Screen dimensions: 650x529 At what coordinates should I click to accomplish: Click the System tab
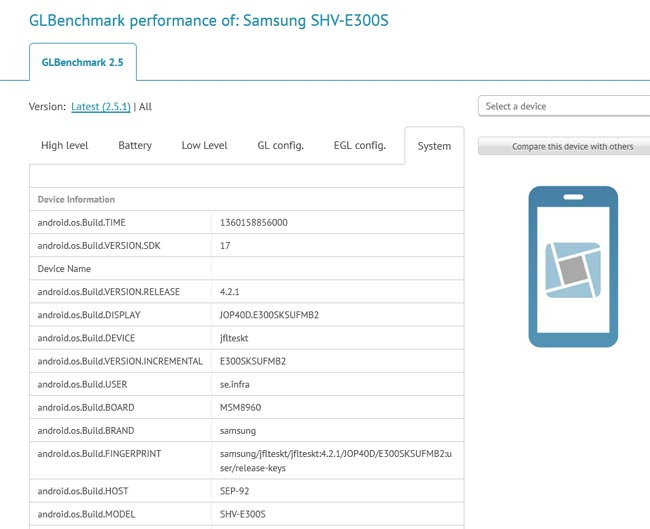[x=434, y=146]
